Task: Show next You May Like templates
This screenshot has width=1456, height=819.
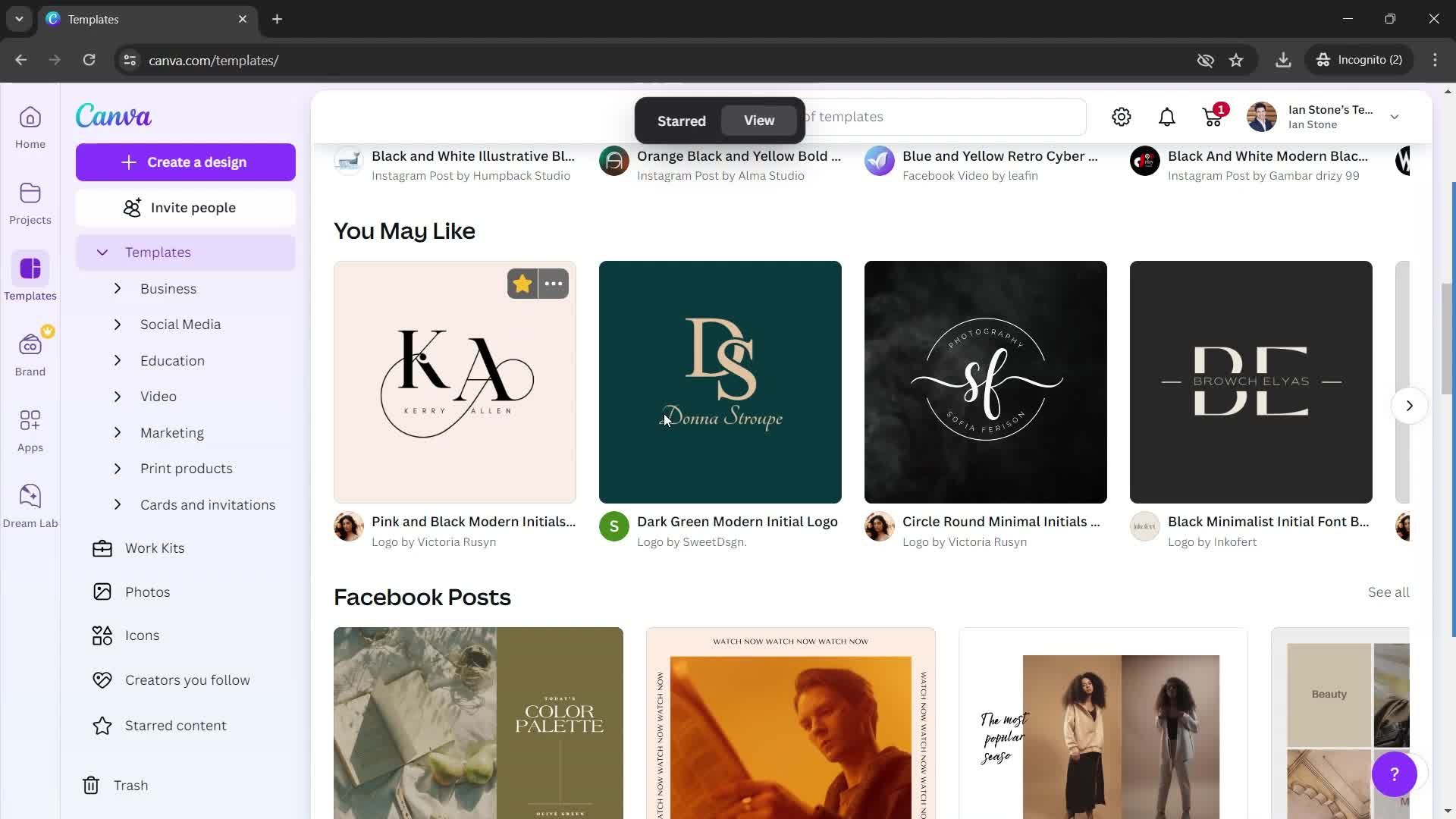Action: tap(1410, 406)
